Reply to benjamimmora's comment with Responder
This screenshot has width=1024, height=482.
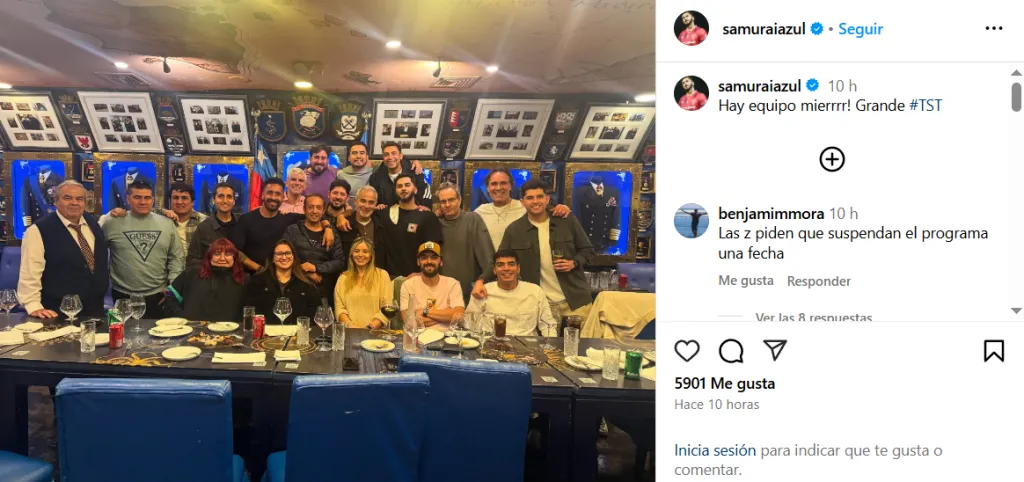(818, 281)
